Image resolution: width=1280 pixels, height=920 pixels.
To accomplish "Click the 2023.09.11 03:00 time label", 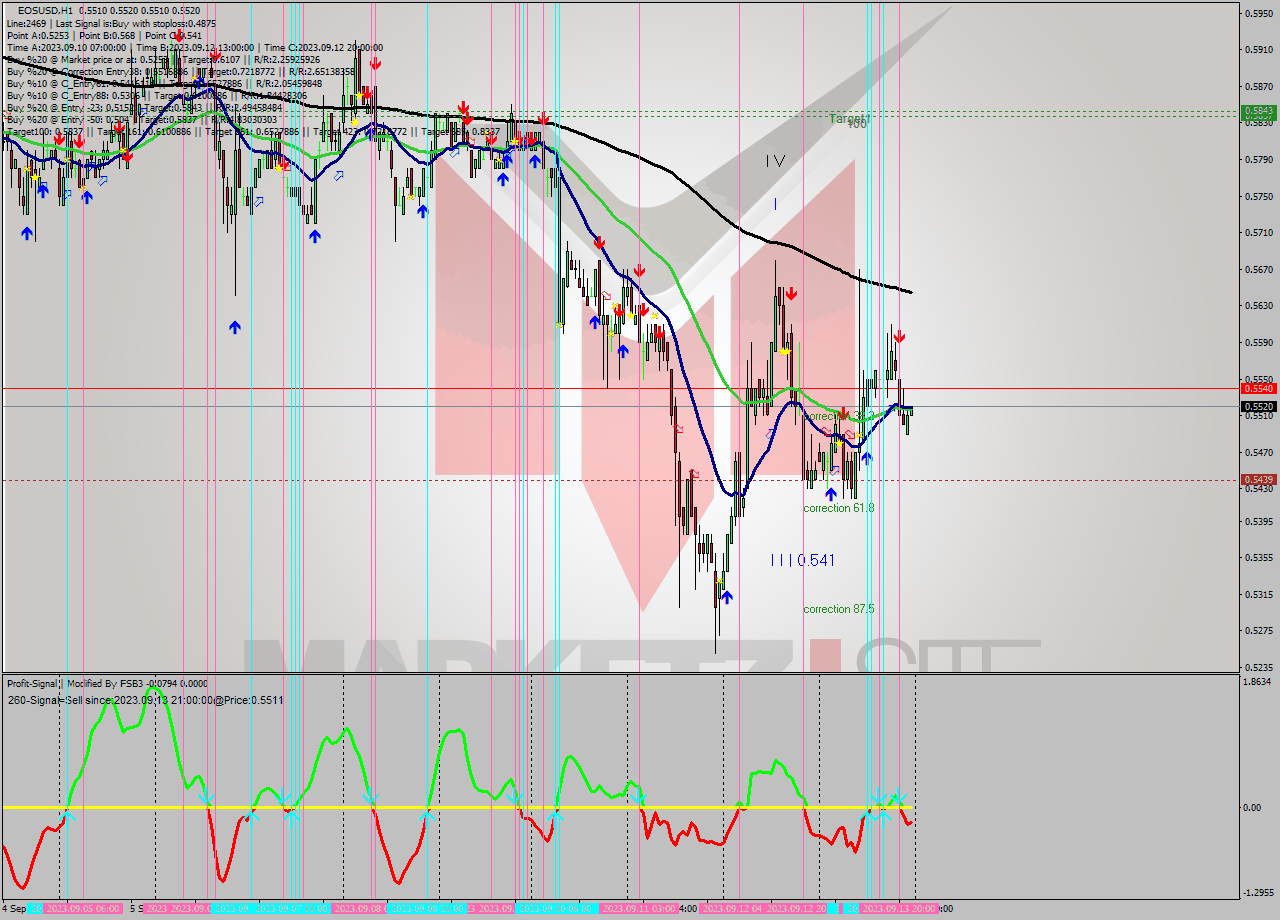I will point(640,908).
